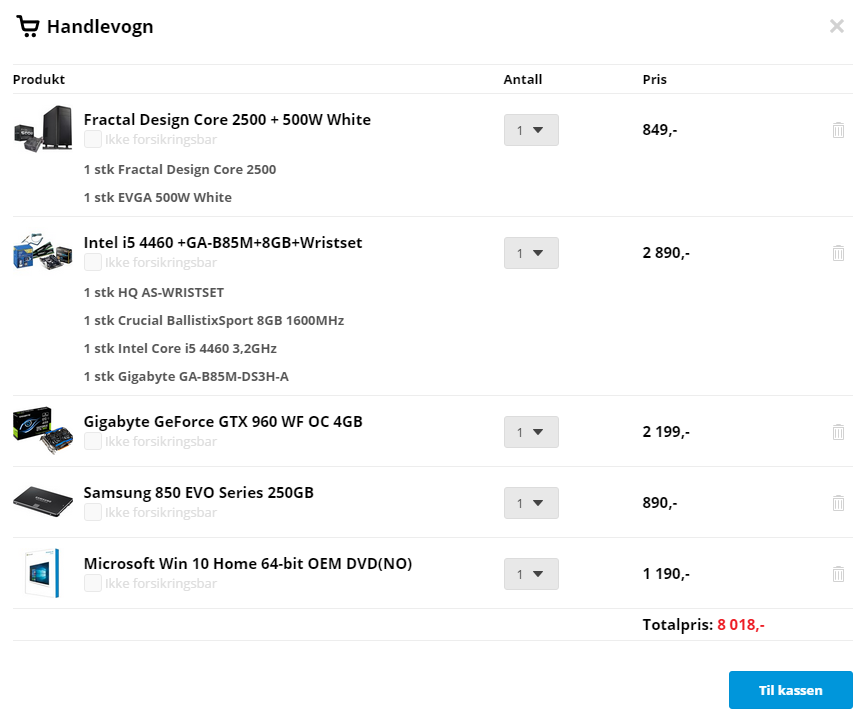Image resolution: width=866 pixels, height=724 pixels.
Task: Open the Samsung 850 EVO Series 250GB product link
Action: pyautogui.click(x=198, y=492)
